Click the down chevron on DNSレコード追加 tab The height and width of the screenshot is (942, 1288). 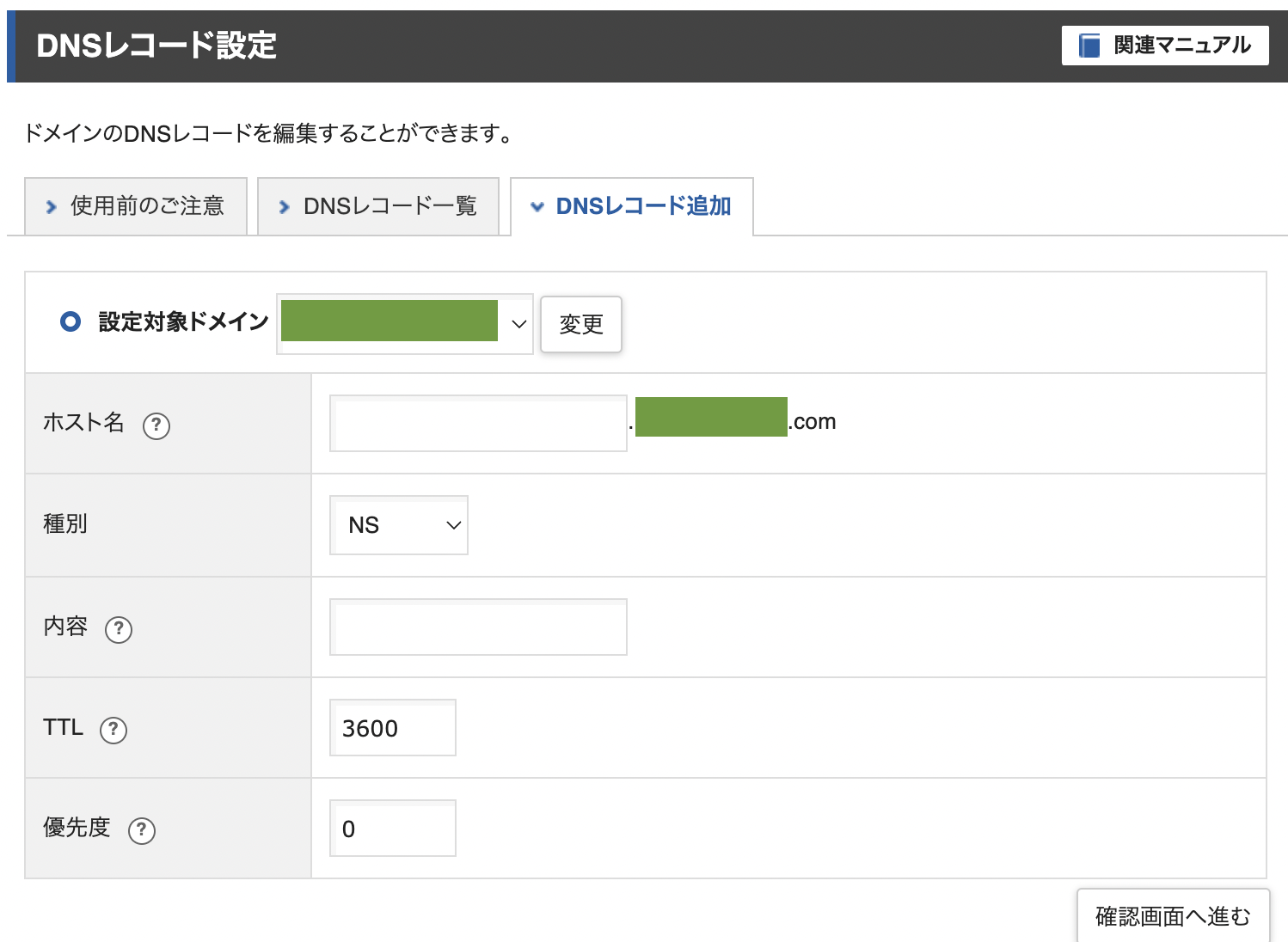tap(537, 206)
